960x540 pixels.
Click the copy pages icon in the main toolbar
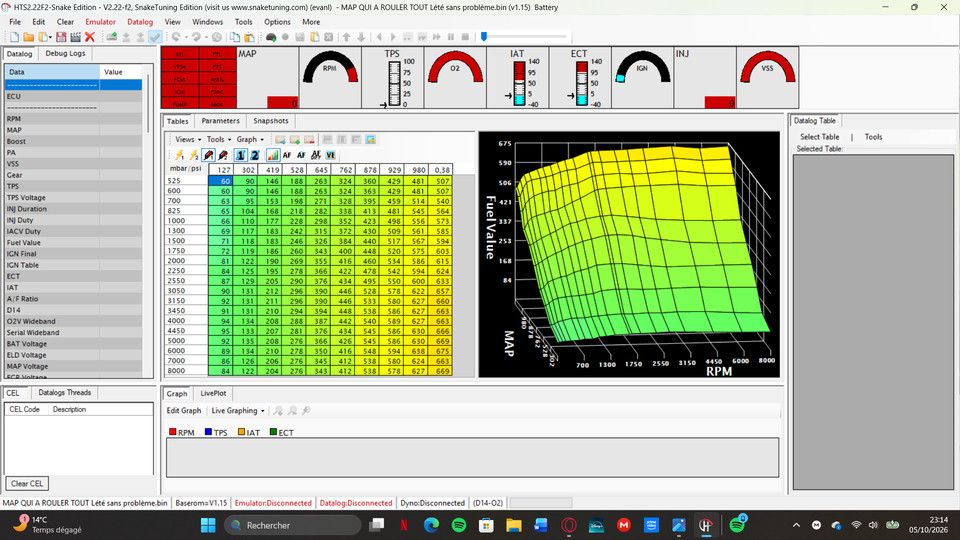pos(234,37)
